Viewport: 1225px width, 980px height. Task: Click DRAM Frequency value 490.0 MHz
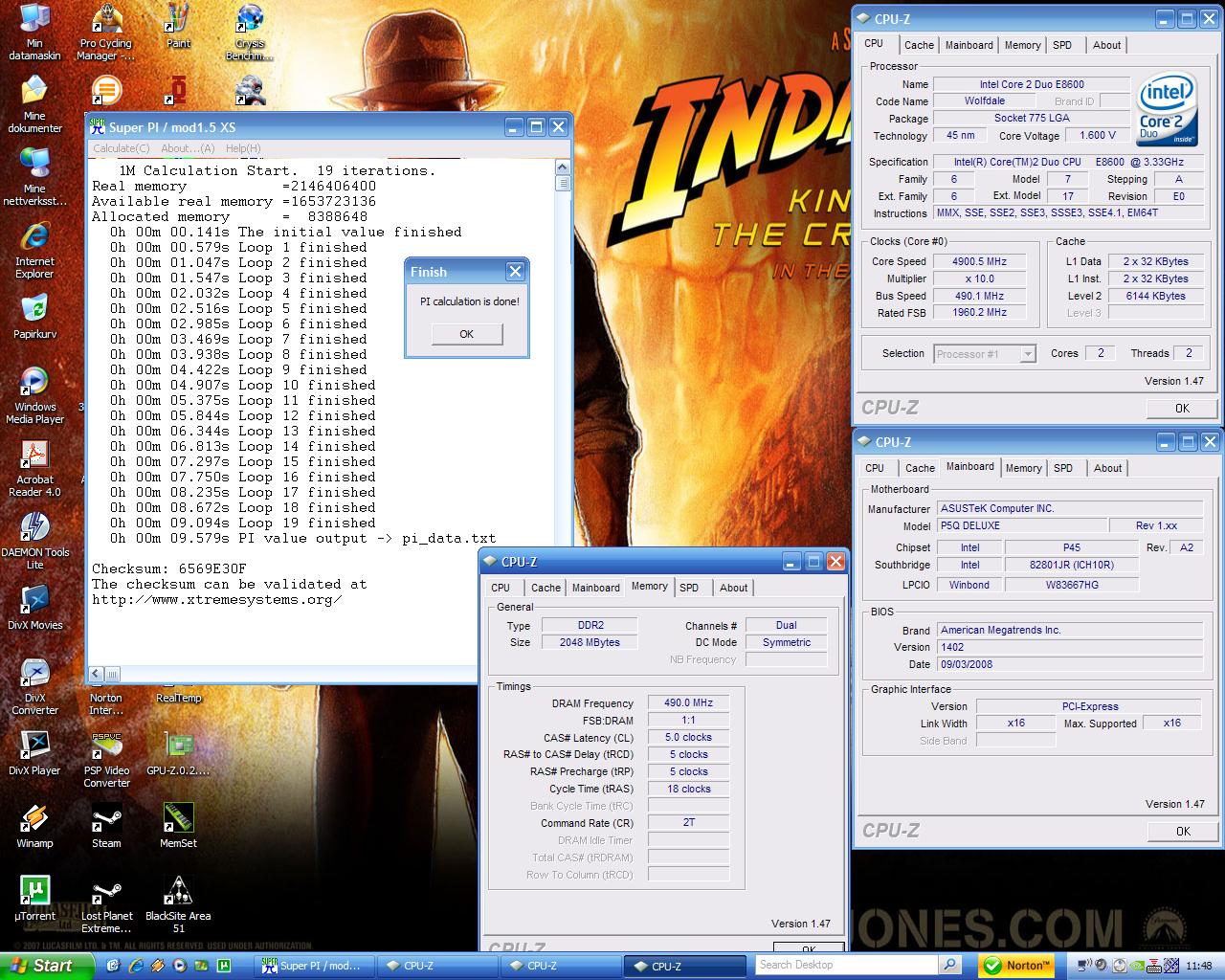[x=688, y=702]
